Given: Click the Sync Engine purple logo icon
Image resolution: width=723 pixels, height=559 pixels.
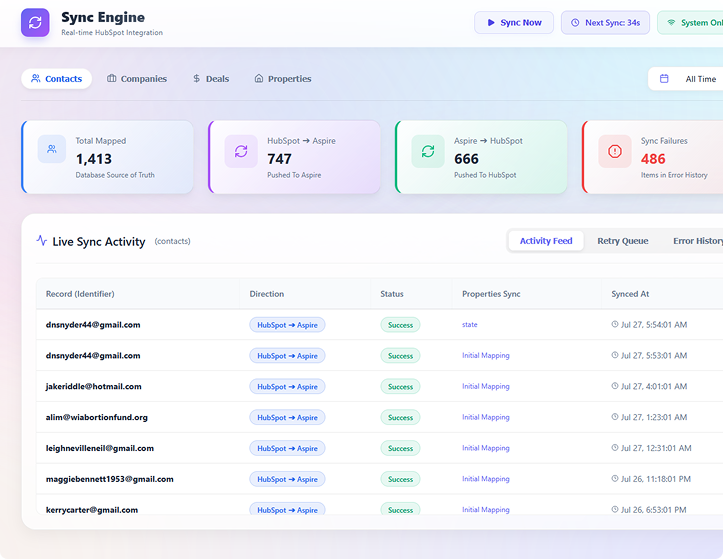Looking at the screenshot, I should [x=35, y=22].
